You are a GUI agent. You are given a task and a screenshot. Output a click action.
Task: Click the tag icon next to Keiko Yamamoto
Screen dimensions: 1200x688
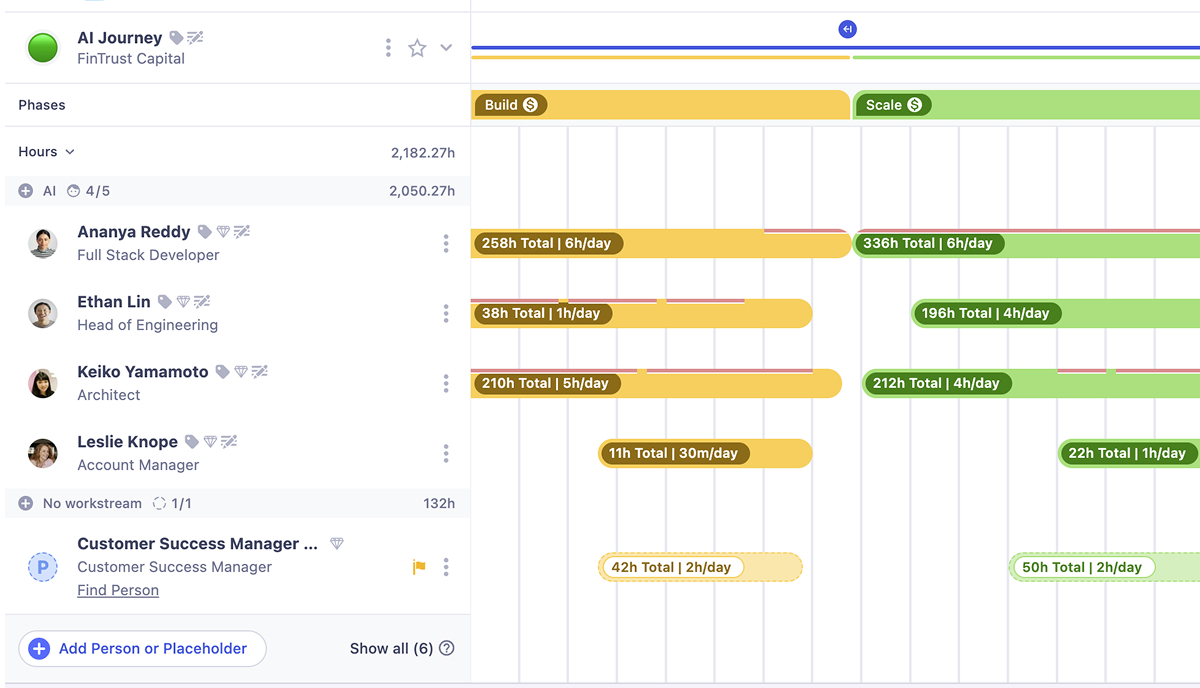tap(222, 372)
